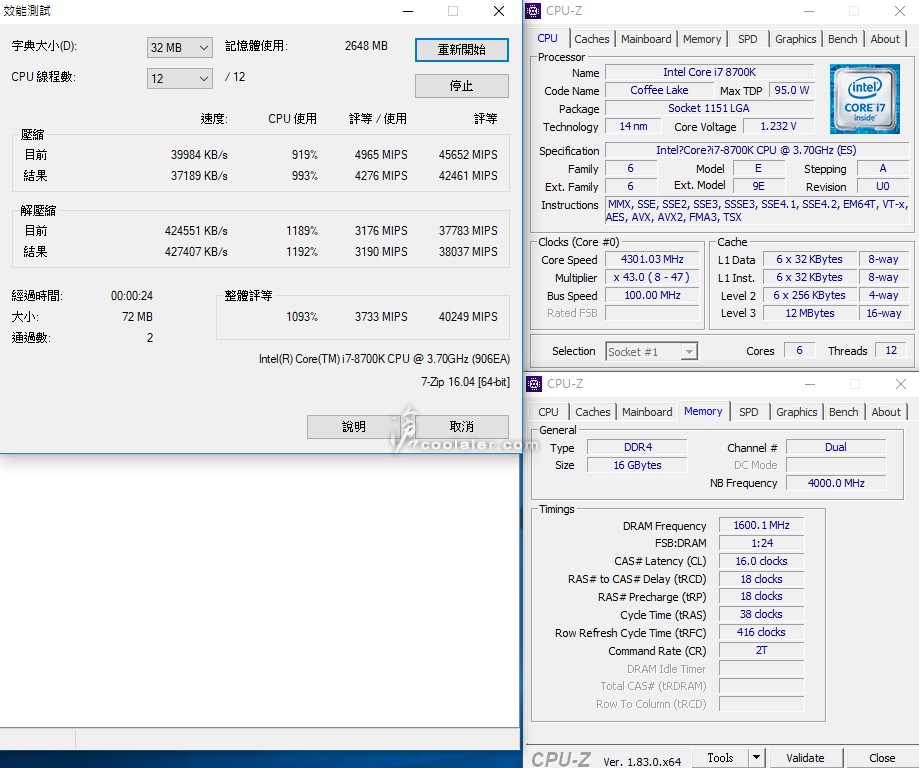Switch to Graphics tab in bottom CPU-Z window

coord(797,412)
